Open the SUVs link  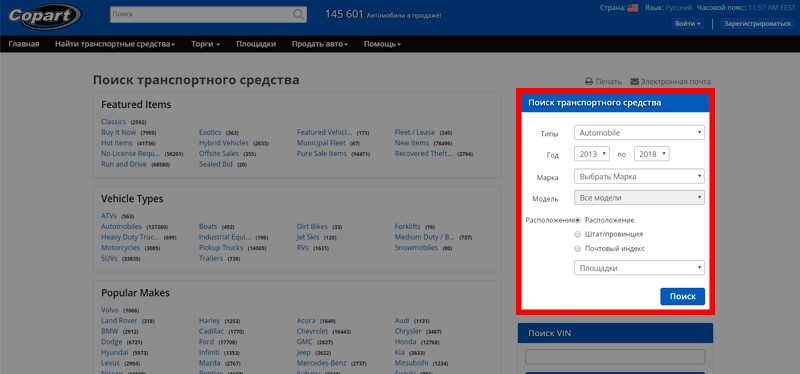click(x=109, y=259)
